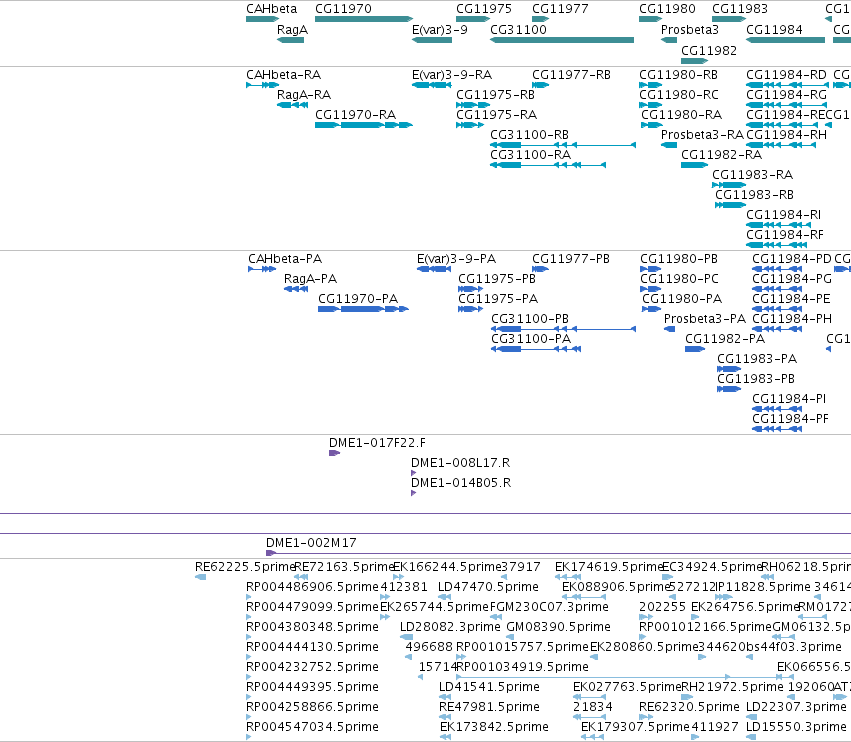Click the Prosbeta3 gene label
The width and height of the screenshot is (851, 742).
(x=689, y=30)
